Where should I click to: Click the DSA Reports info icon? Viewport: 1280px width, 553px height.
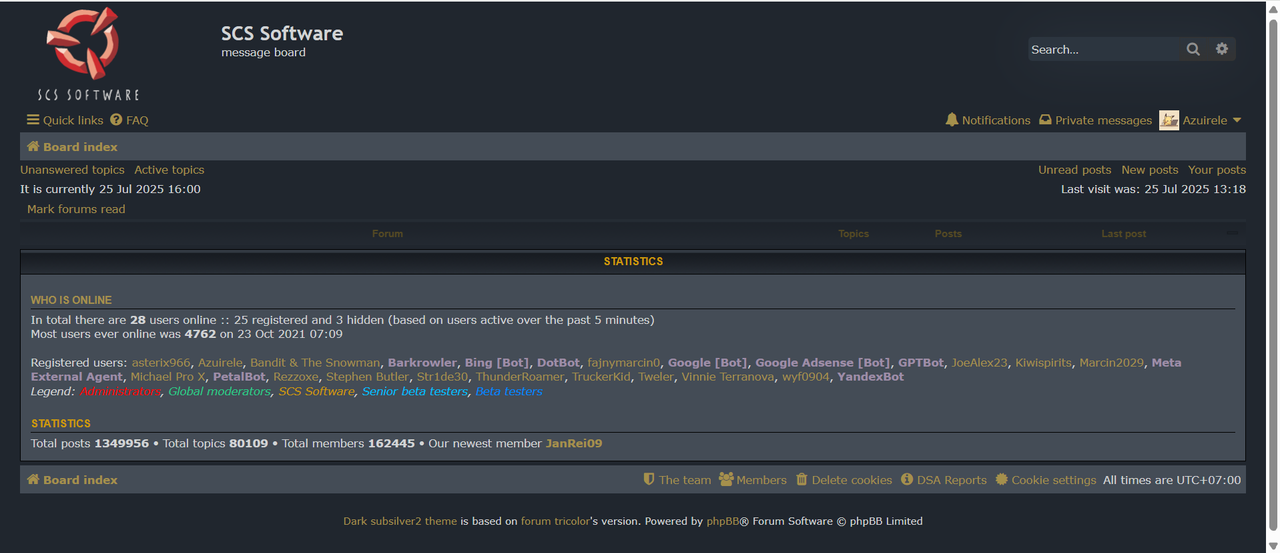click(x=907, y=480)
